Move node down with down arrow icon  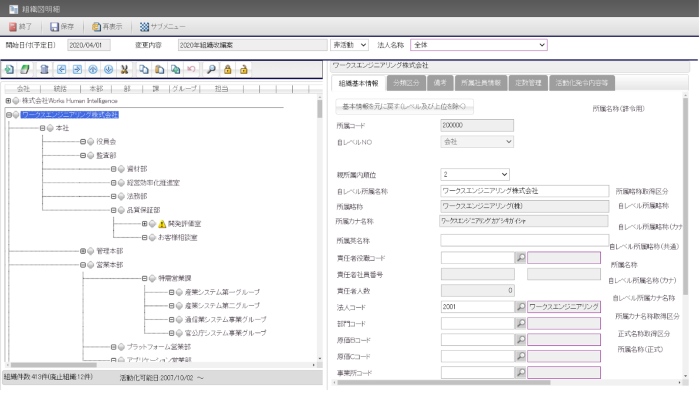[x=108, y=70]
